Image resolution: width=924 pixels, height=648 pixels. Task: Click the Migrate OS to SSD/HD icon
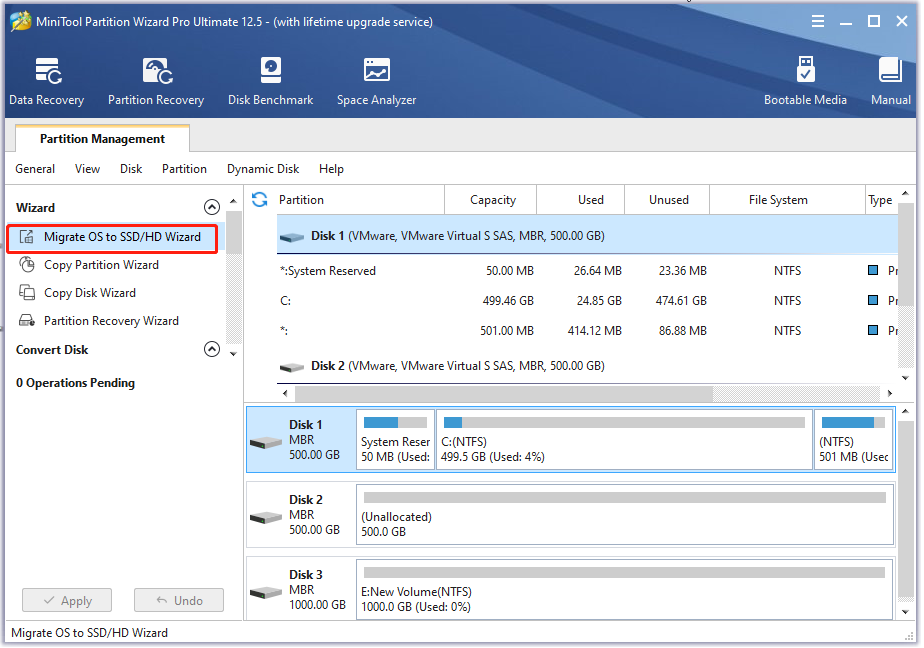27,237
